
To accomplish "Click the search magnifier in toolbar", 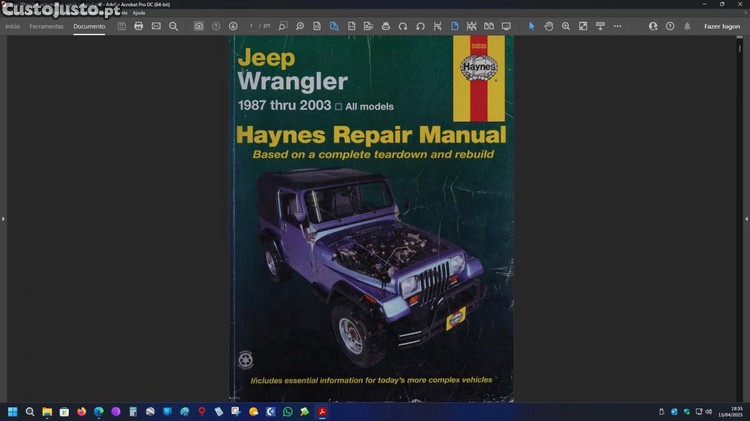I will tap(173, 26).
